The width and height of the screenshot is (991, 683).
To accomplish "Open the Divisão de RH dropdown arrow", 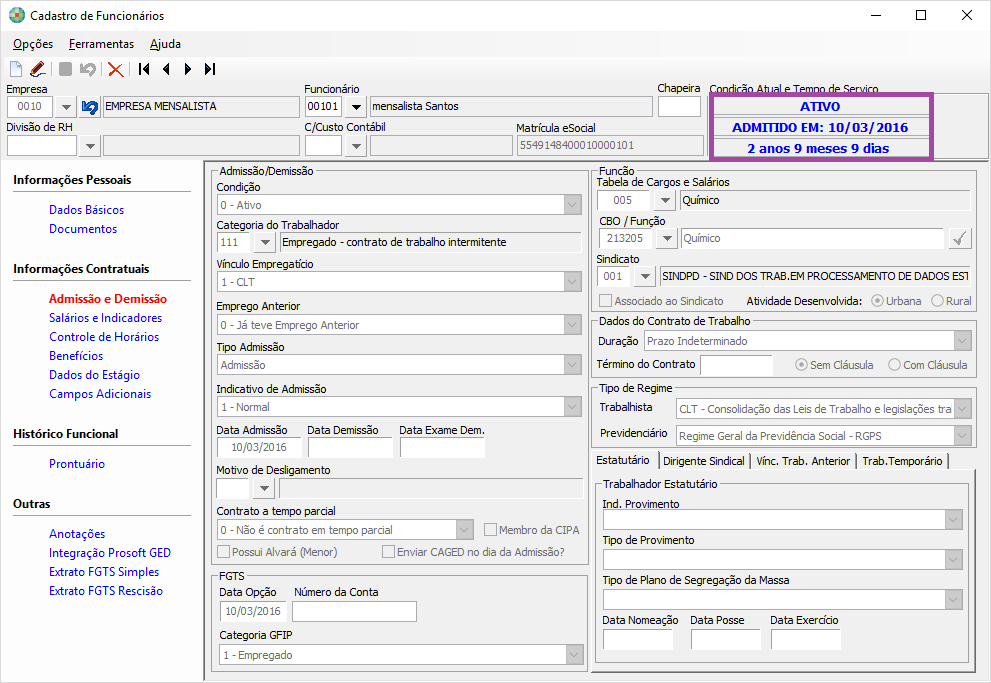I will tap(90, 146).
